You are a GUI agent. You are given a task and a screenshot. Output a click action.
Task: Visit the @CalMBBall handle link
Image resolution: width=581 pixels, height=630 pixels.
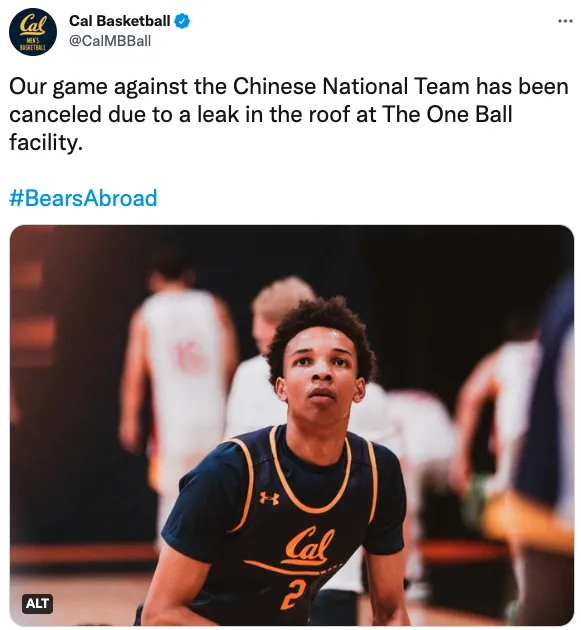click(x=110, y=41)
